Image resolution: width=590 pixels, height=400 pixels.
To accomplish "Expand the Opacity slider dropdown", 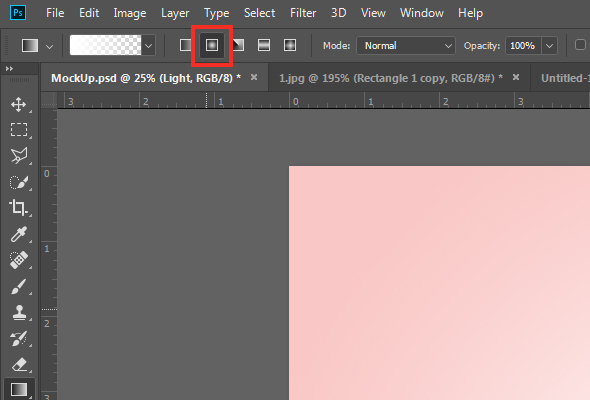I will [549, 46].
